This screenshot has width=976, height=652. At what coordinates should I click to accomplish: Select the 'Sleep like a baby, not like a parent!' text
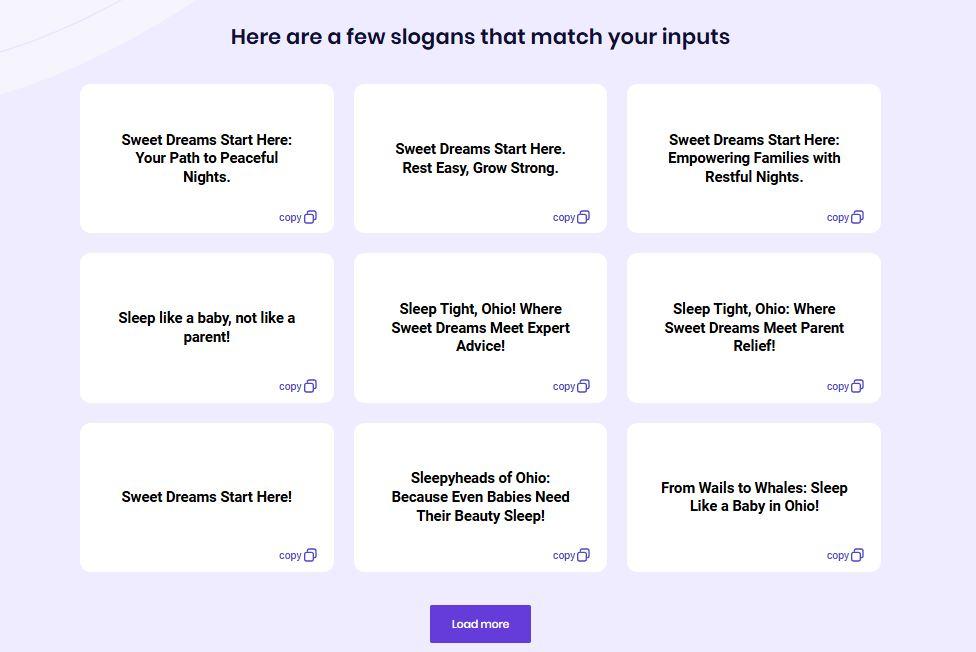coord(207,327)
